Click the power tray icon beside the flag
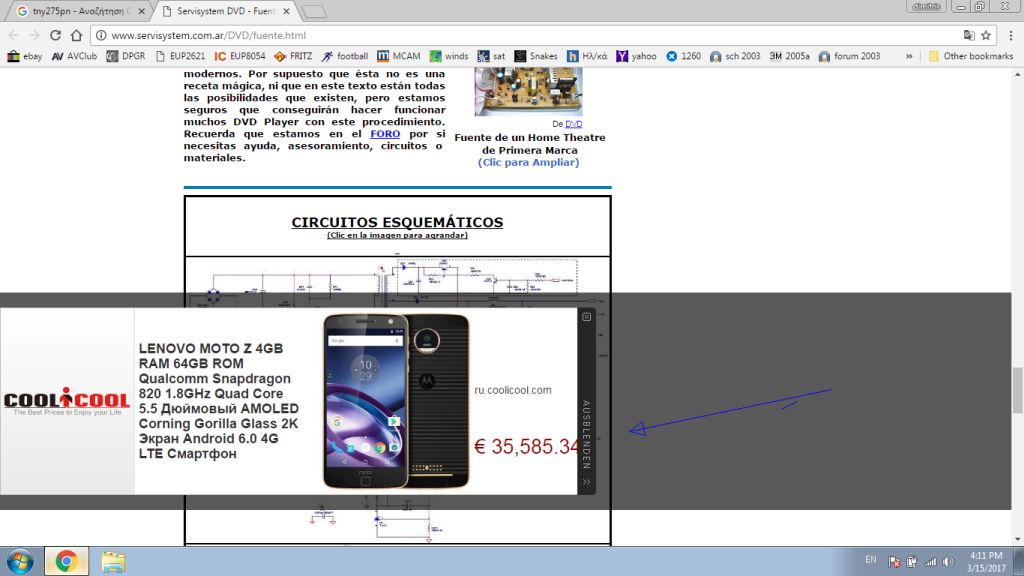 [x=912, y=562]
